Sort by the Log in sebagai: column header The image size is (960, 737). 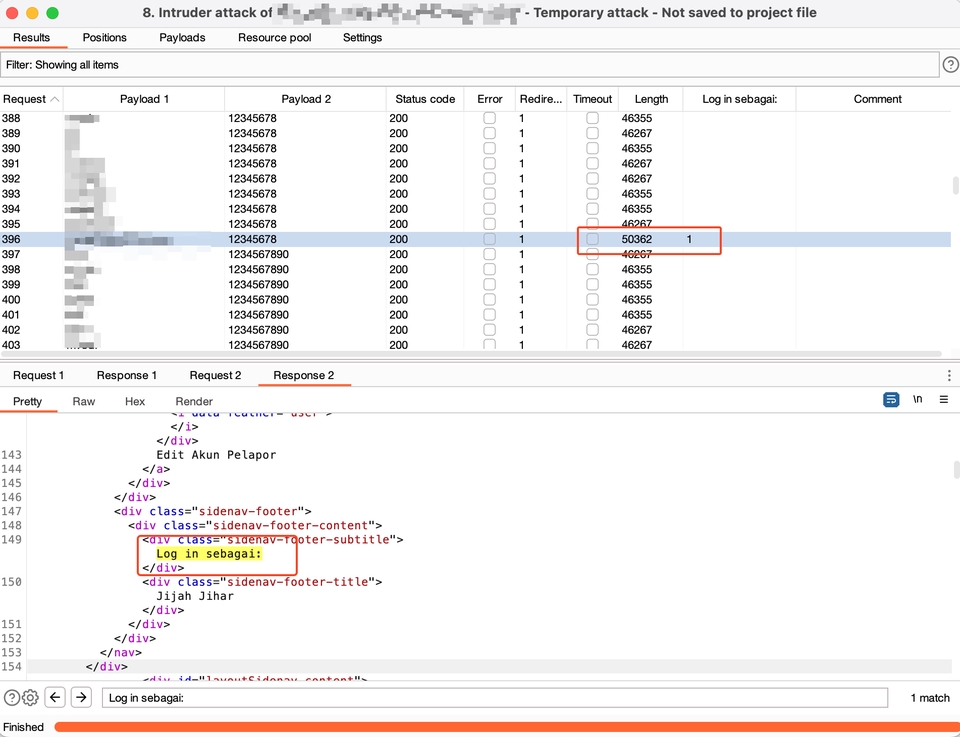pyautogui.click(x=739, y=99)
